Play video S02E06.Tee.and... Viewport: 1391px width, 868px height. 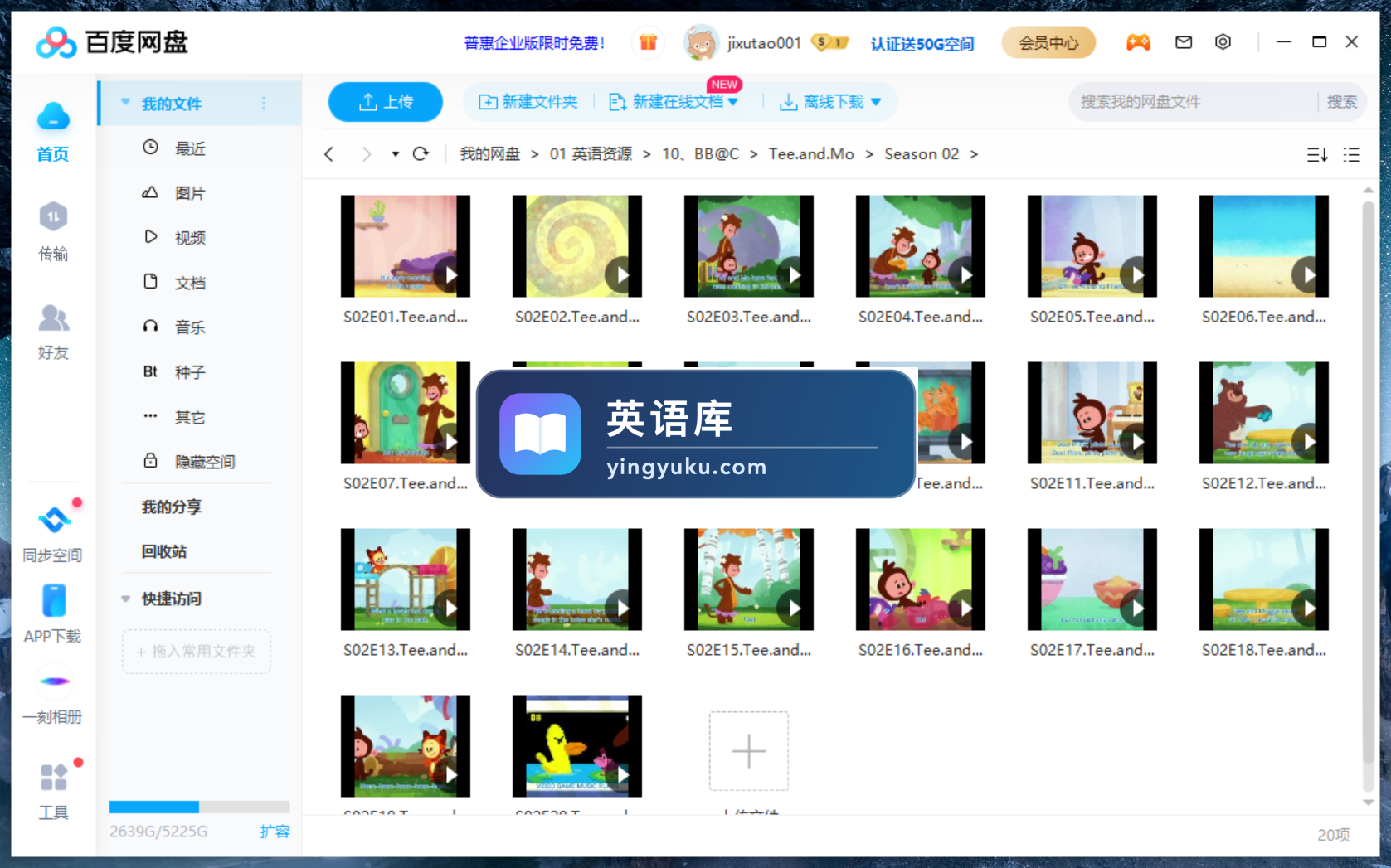[1309, 275]
